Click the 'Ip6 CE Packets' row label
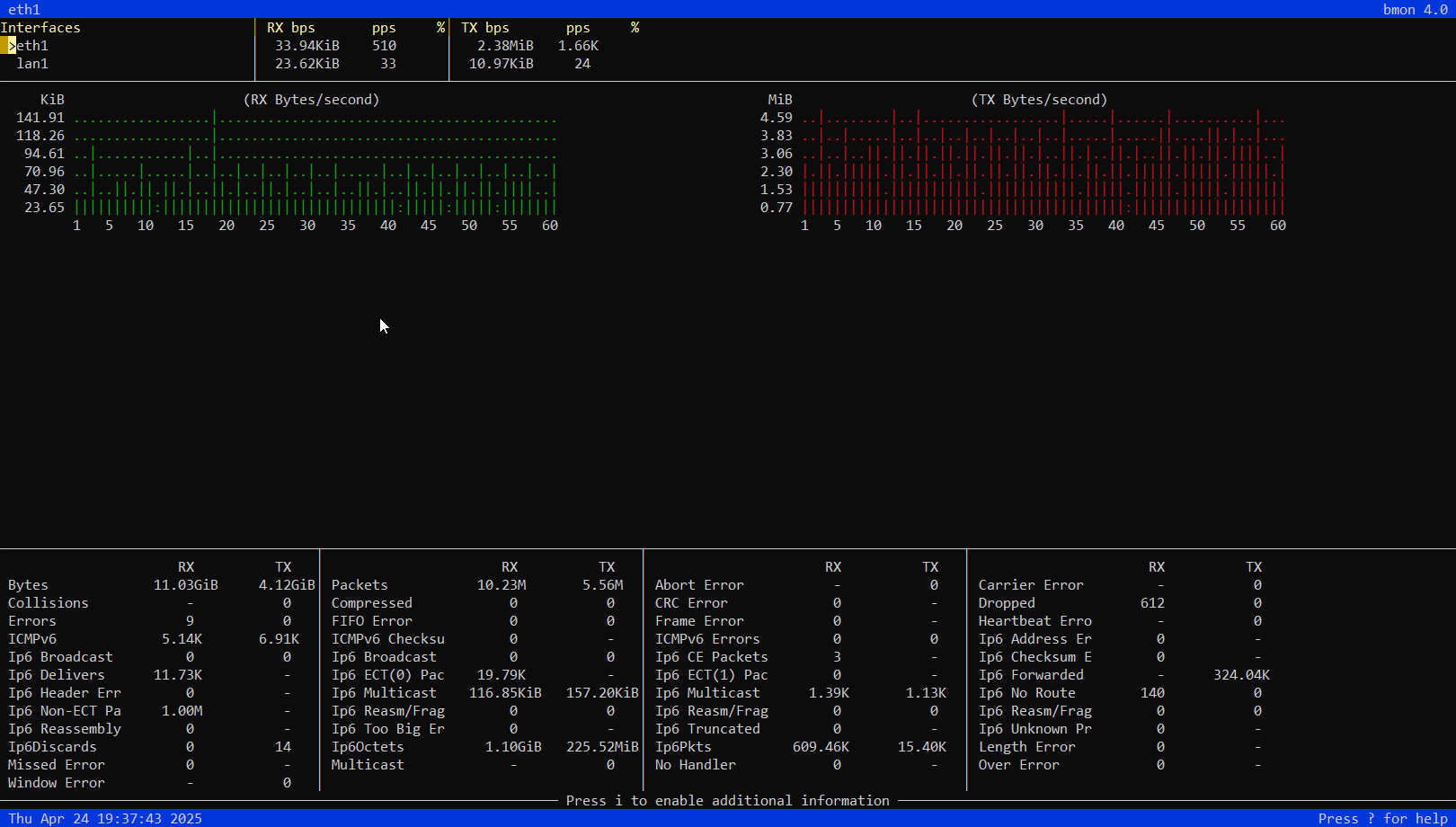This screenshot has height=827, width=1456. click(712, 657)
